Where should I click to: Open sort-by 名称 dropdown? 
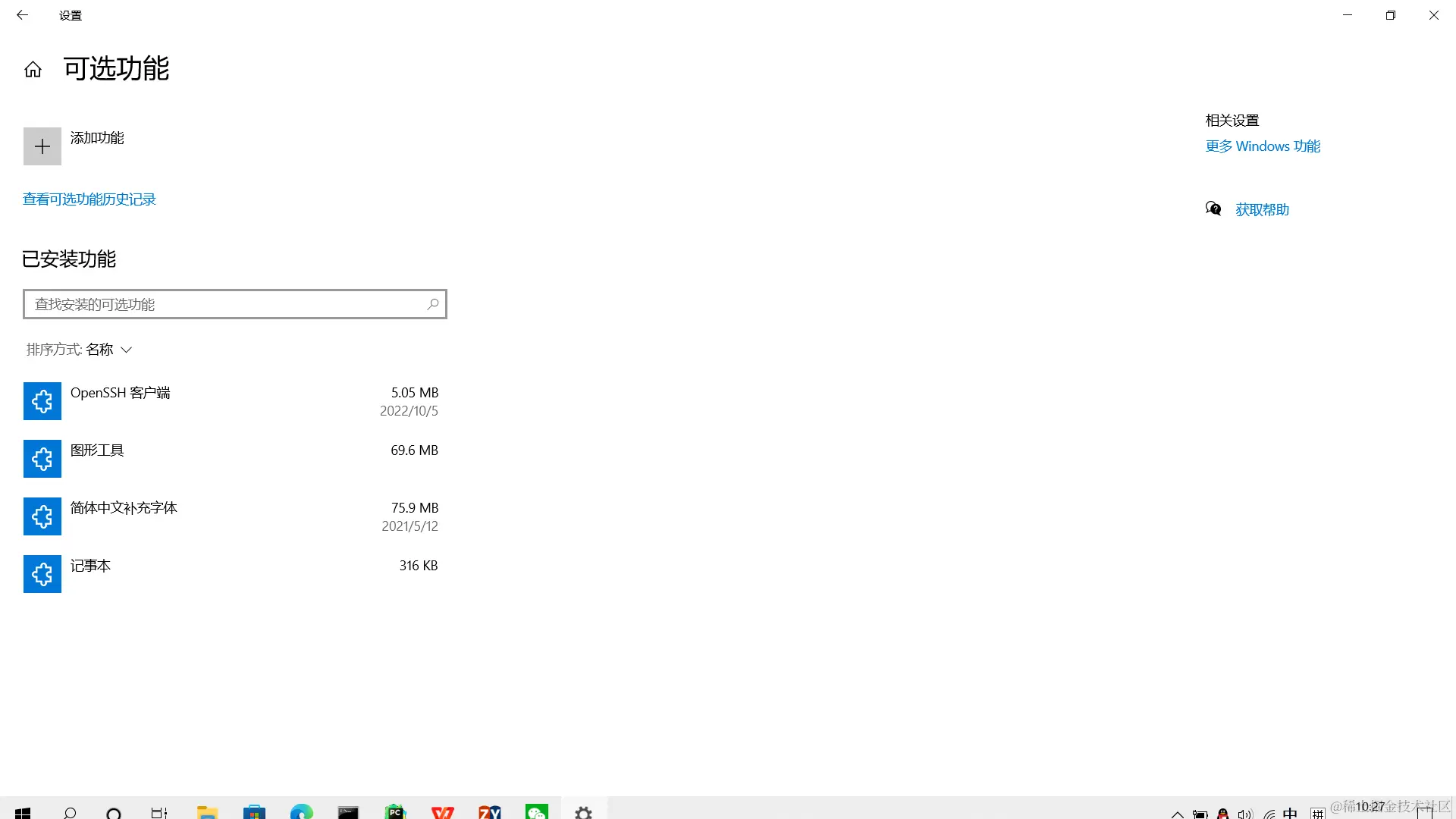[99, 350]
